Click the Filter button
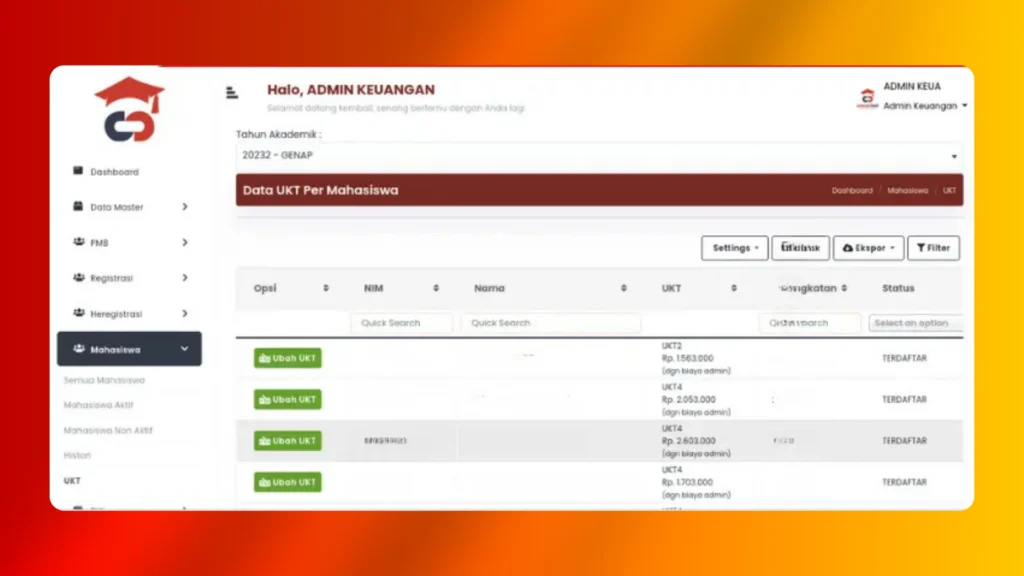This screenshot has height=576, width=1024. [x=933, y=248]
